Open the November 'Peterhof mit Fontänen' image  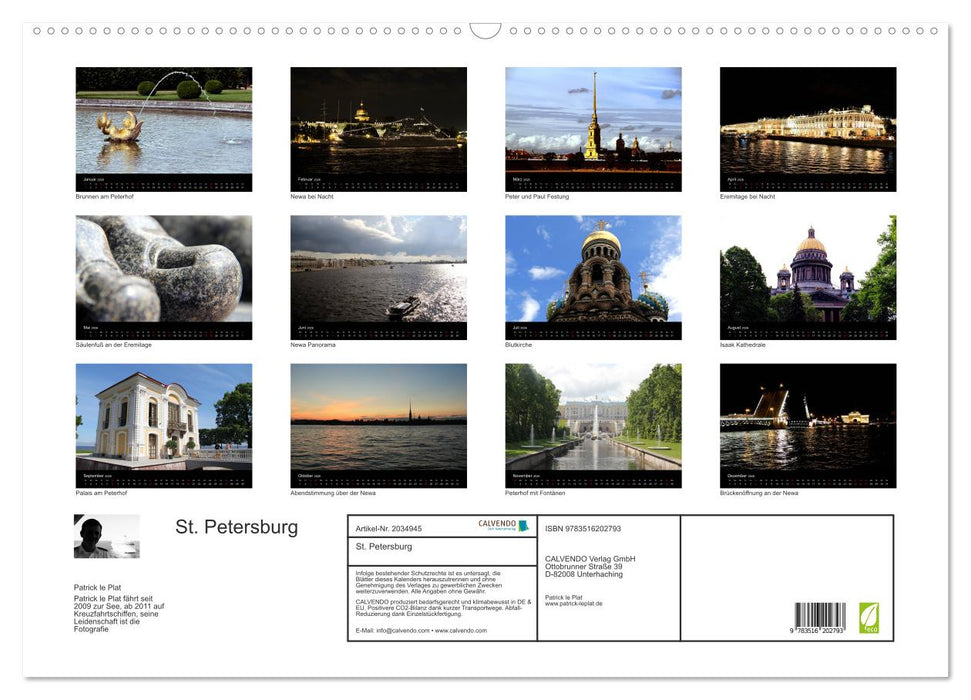[593, 422]
